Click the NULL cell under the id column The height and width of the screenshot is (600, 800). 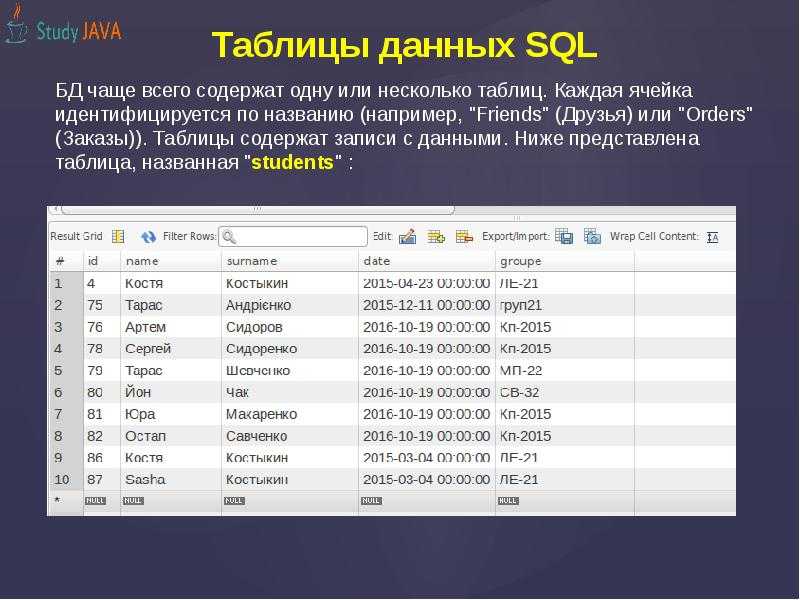[95, 501]
